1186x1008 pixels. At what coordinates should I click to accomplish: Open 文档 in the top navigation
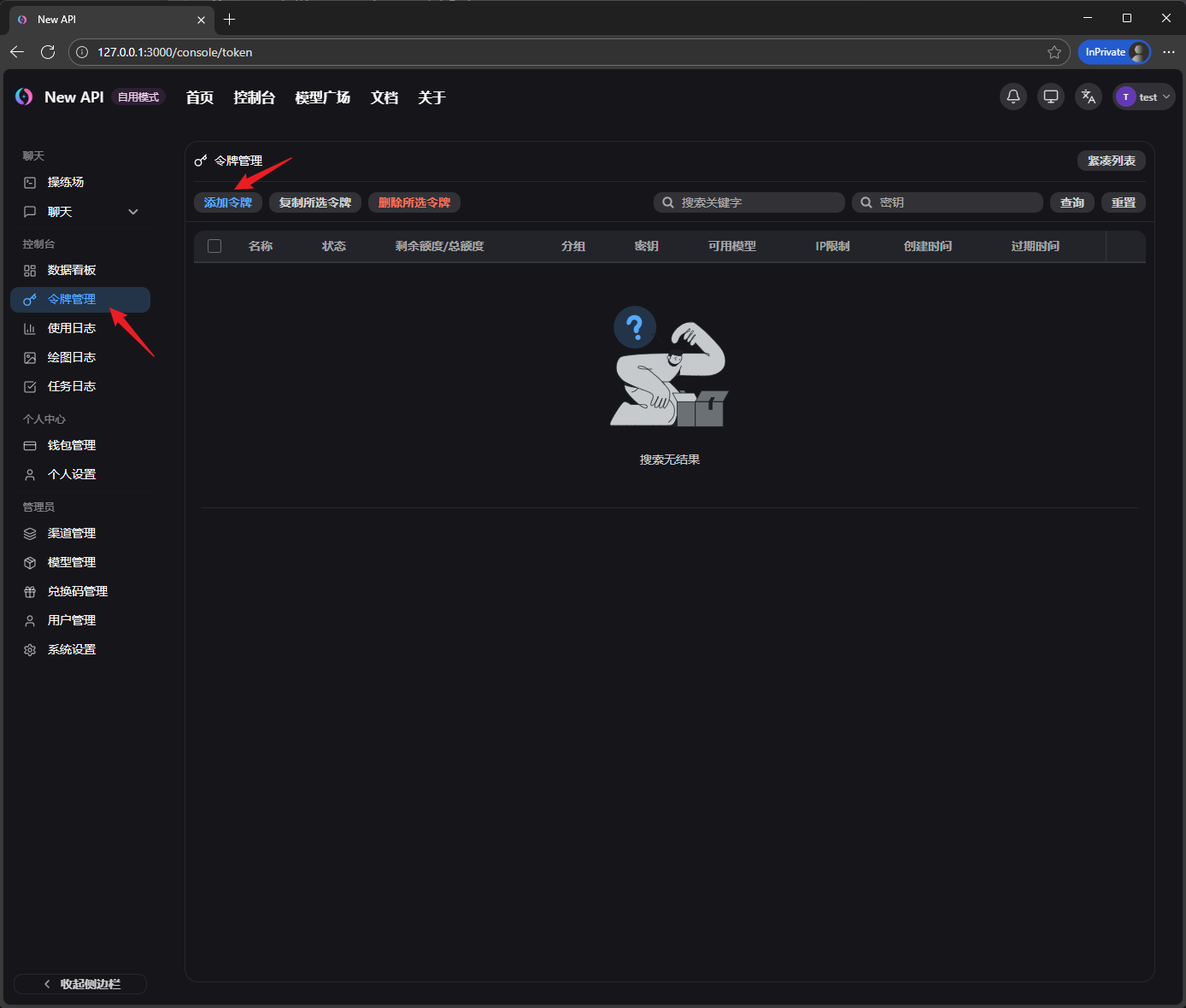384,97
